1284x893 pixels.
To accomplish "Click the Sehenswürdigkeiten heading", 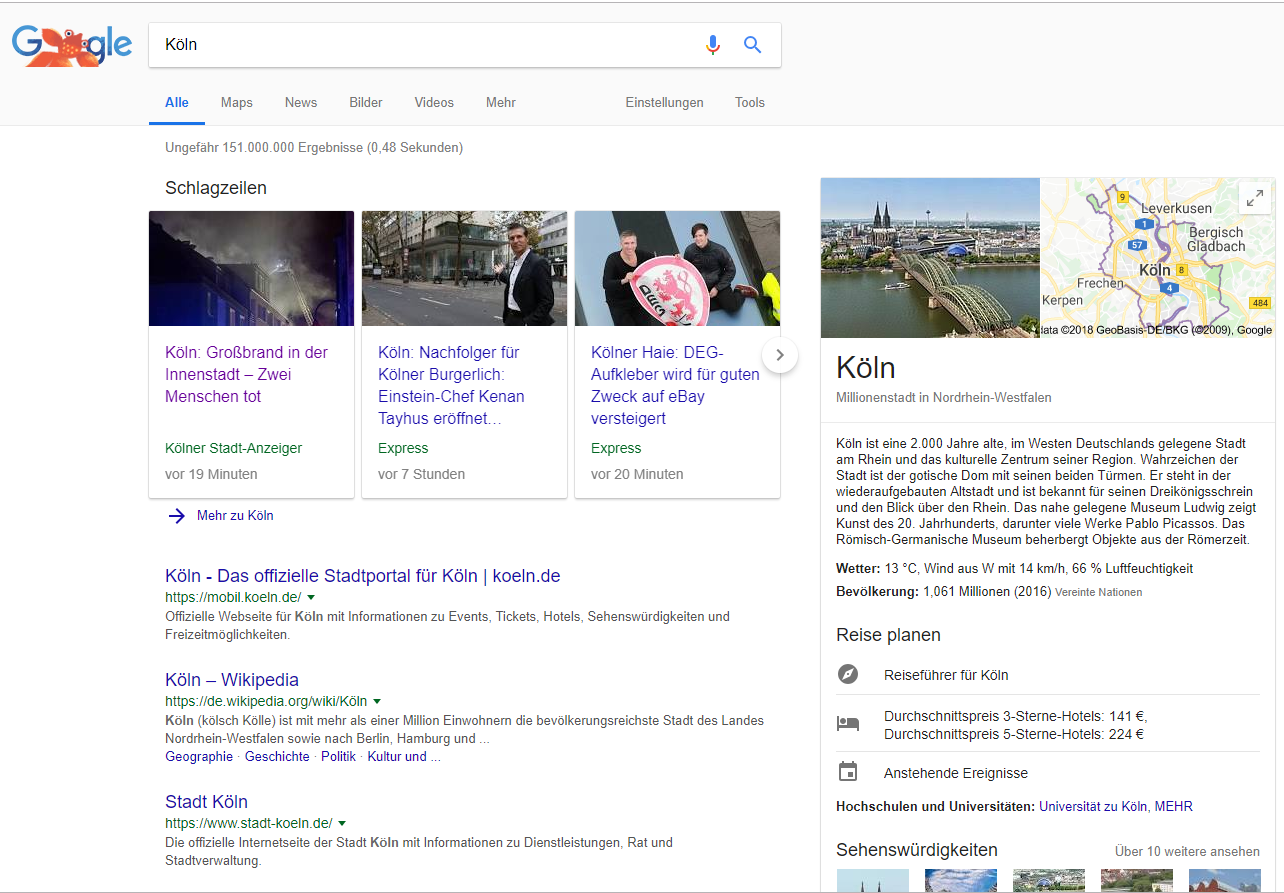I will (x=917, y=850).
